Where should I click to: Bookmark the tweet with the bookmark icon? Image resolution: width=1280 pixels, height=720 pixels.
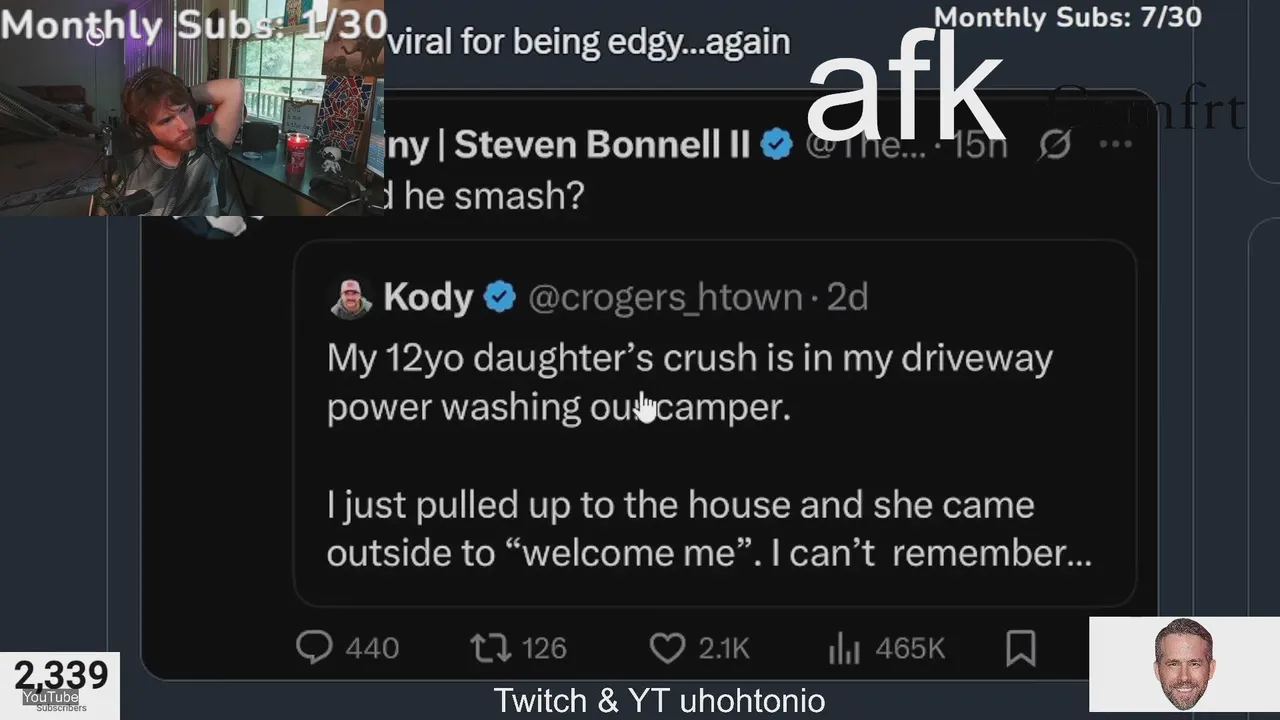pyautogui.click(x=1021, y=648)
